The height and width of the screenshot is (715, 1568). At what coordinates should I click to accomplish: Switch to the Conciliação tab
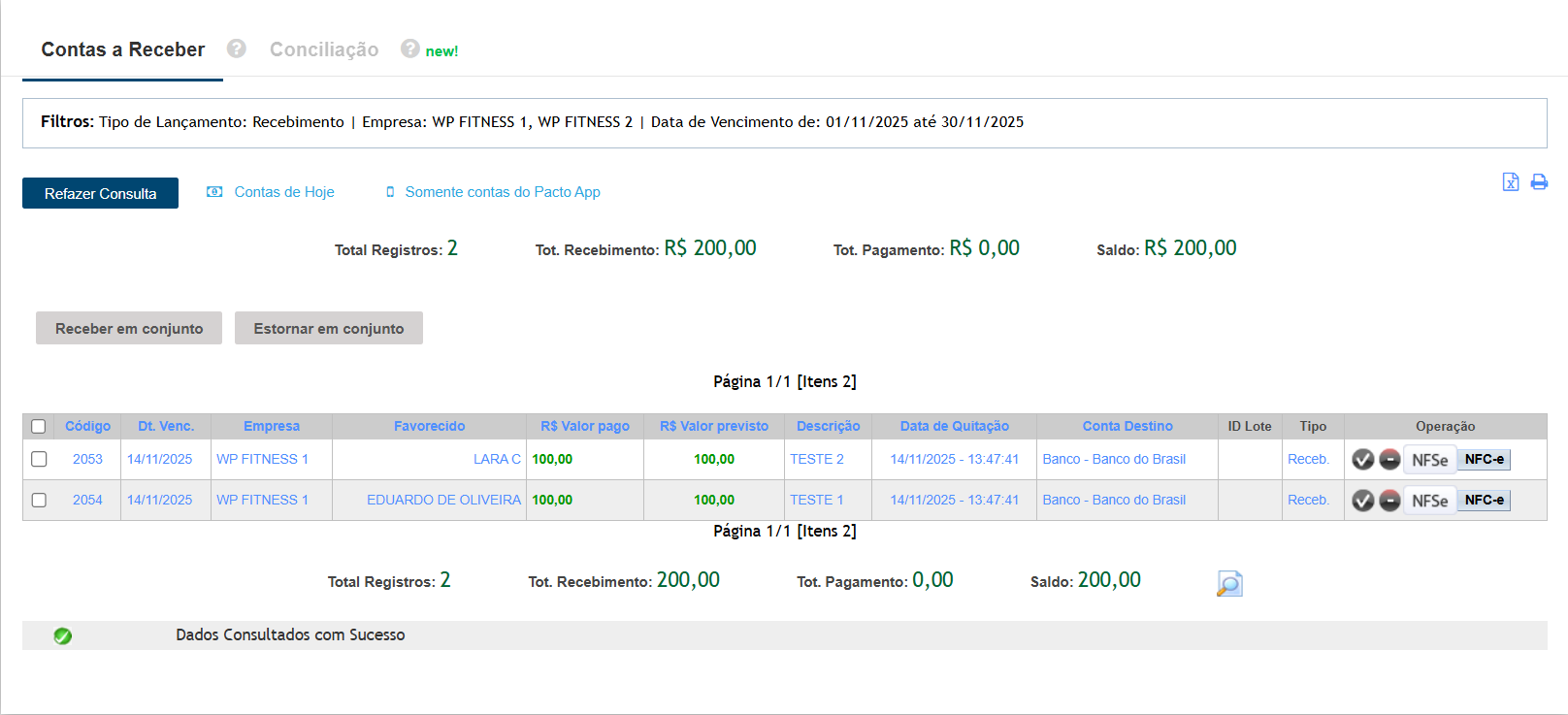pos(324,49)
